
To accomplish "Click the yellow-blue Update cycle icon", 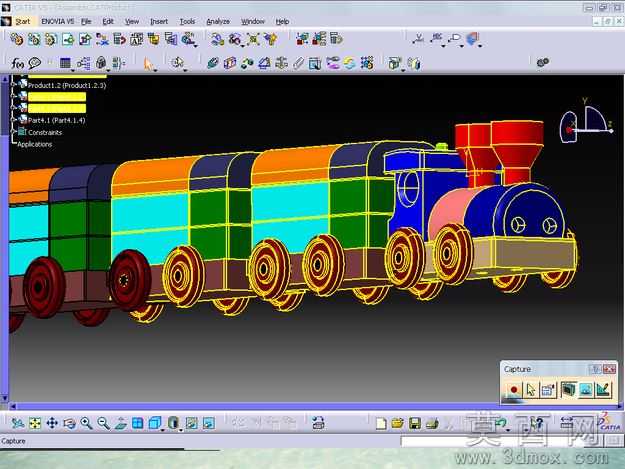I will click(x=350, y=63).
